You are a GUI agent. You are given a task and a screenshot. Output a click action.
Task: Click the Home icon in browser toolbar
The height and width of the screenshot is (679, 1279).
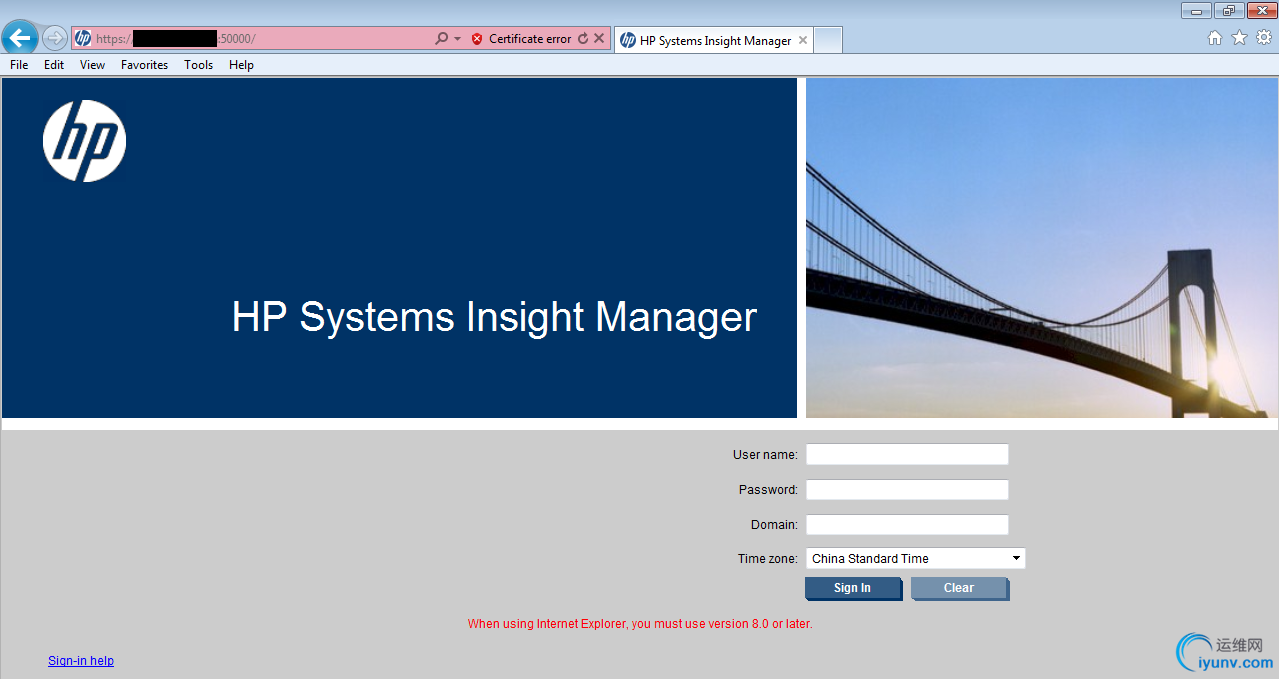tap(1215, 38)
